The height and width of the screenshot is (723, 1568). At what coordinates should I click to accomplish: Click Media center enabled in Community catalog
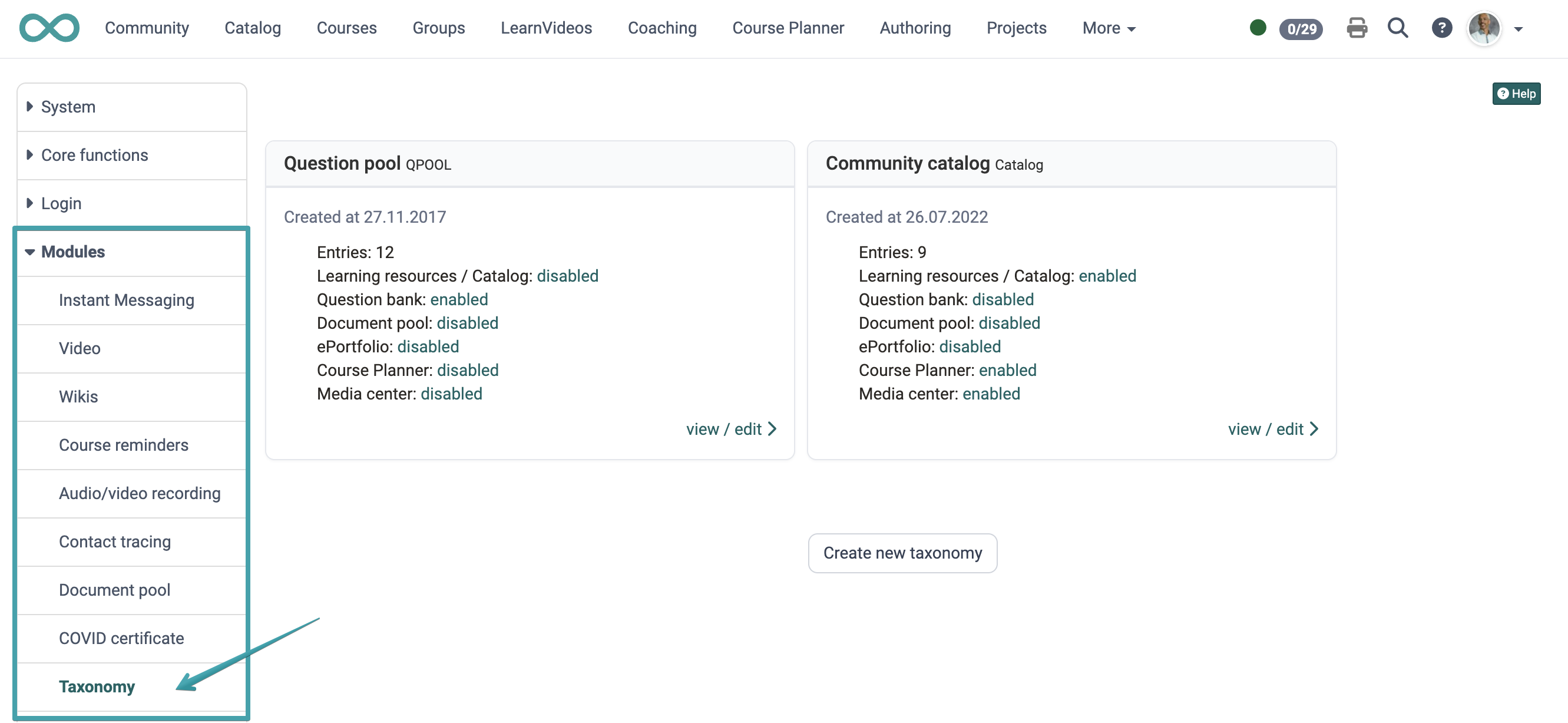(991, 394)
